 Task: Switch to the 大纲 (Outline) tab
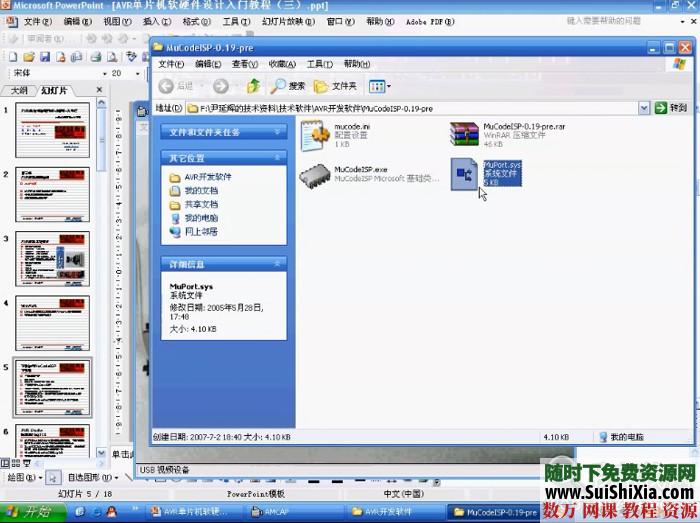(19, 91)
